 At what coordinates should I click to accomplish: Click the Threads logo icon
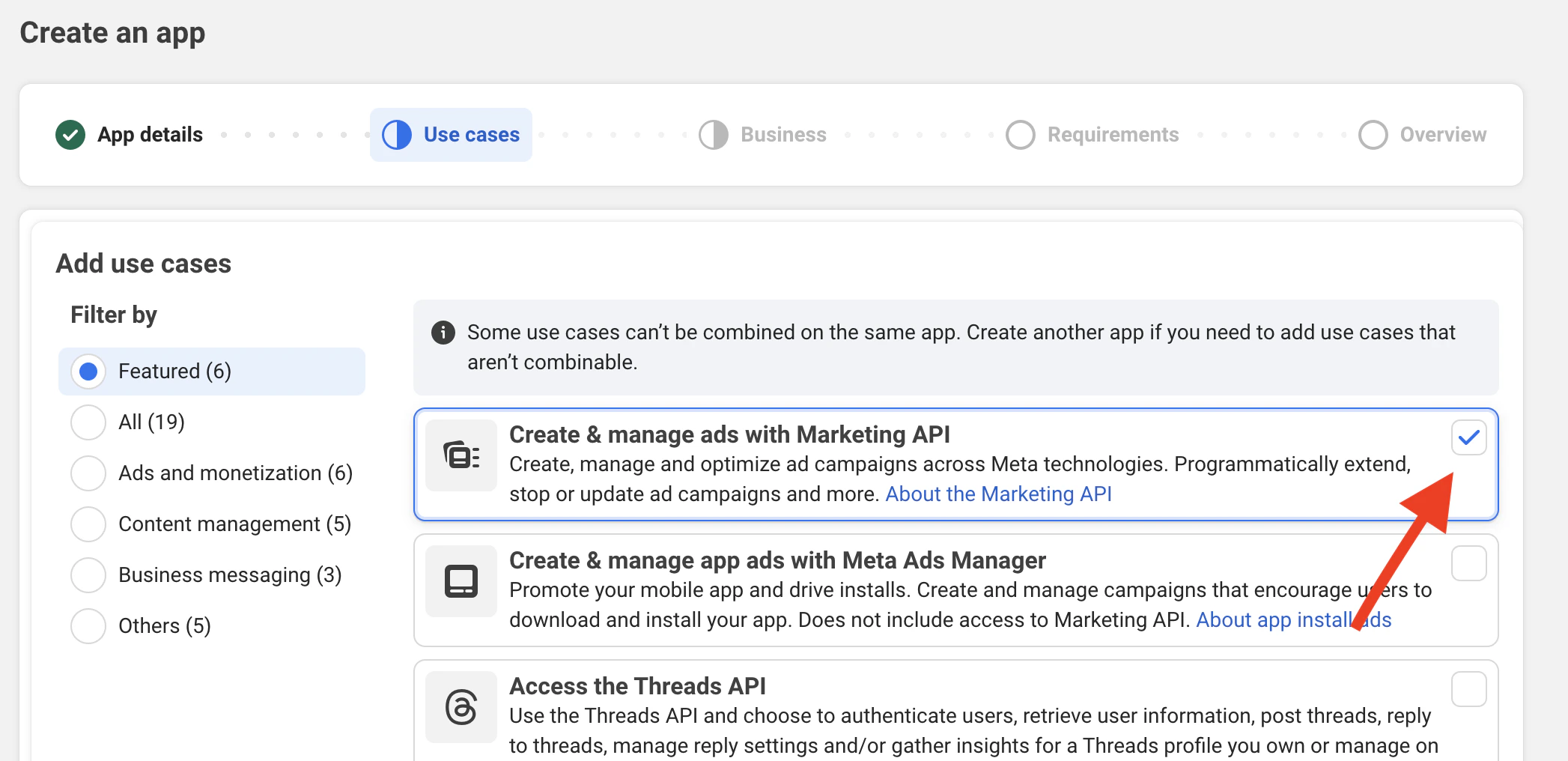460,707
